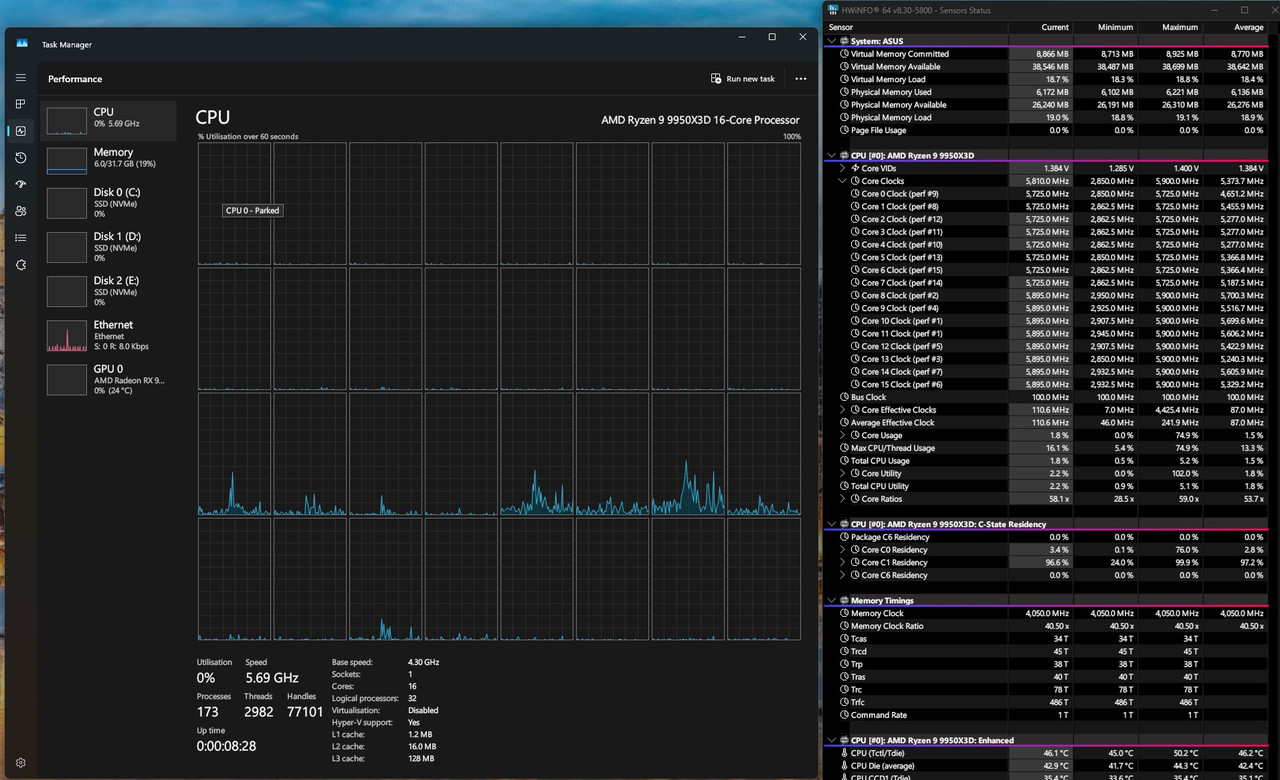Expand the Core VIDs row
The image size is (1280, 780).
842,168
